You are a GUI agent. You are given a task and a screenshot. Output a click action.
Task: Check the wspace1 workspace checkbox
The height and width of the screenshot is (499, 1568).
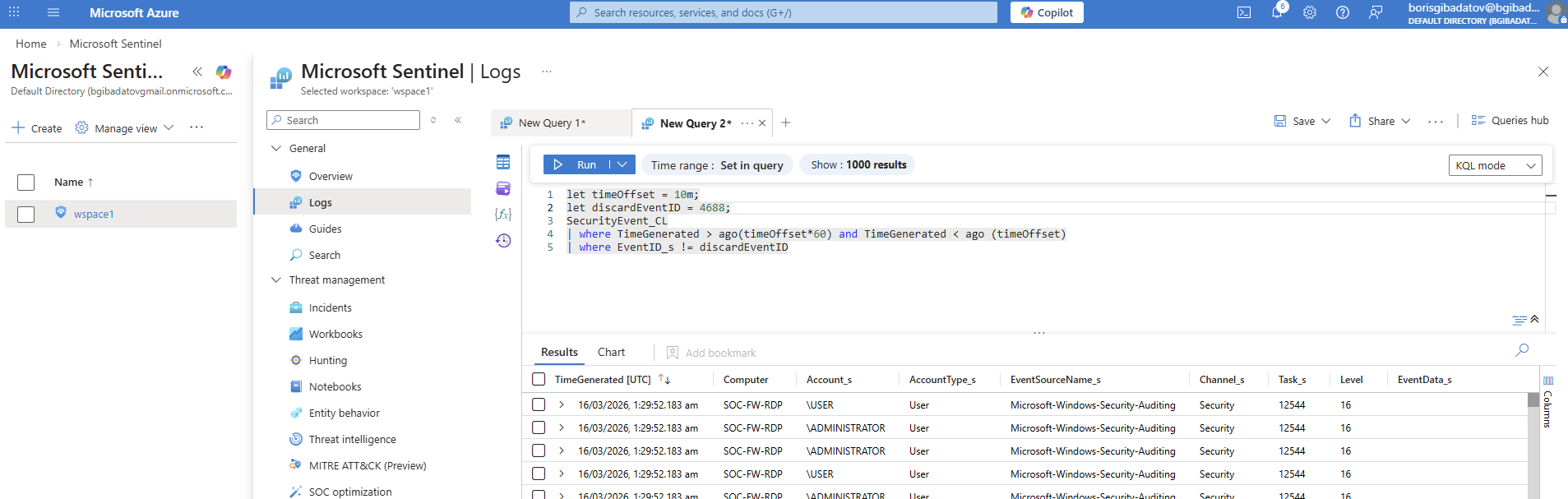coord(26,215)
